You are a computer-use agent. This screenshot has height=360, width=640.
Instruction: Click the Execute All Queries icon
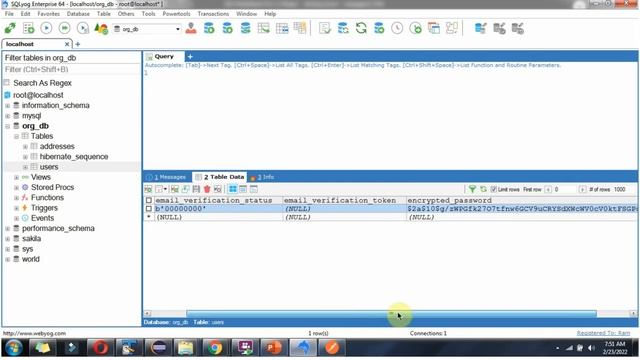coord(64,28)
